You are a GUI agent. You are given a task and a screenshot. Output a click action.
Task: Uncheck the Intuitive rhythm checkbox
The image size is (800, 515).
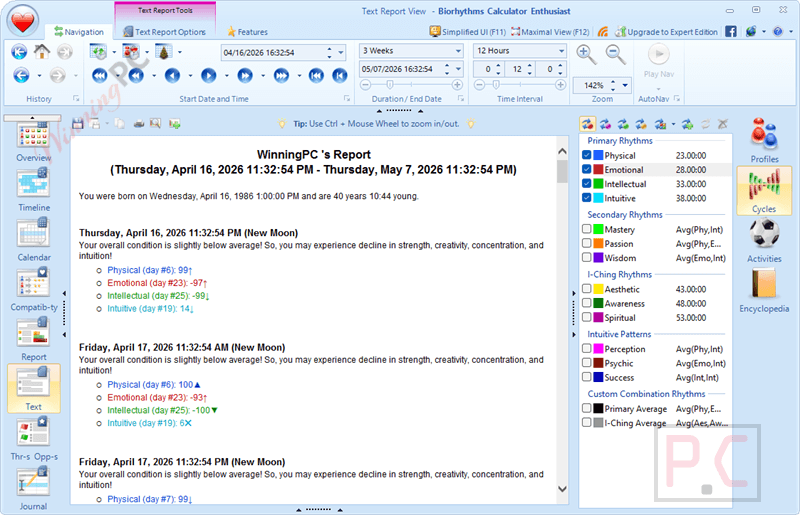pos(586,198)
